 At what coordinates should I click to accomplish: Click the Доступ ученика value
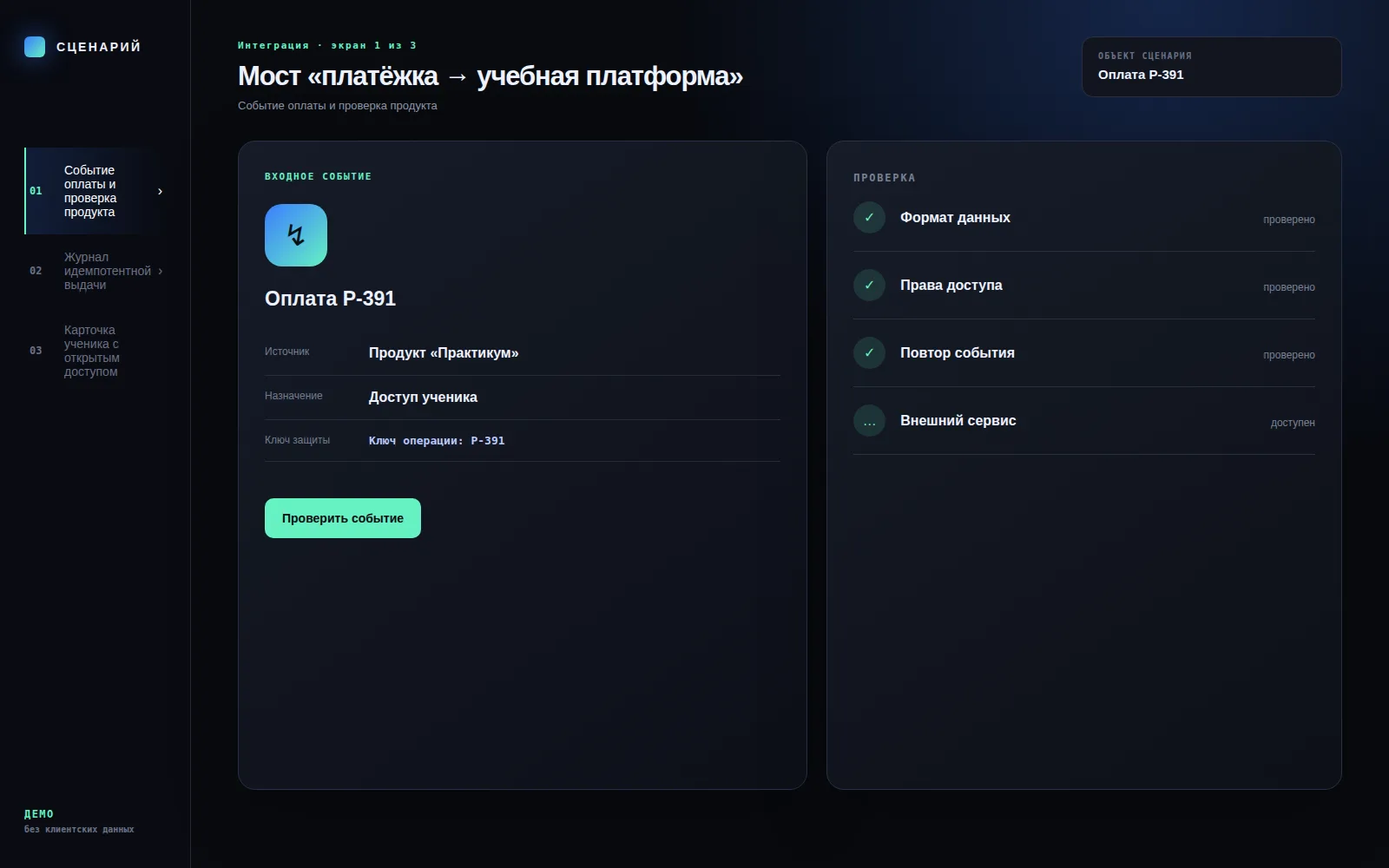point(423,398)
